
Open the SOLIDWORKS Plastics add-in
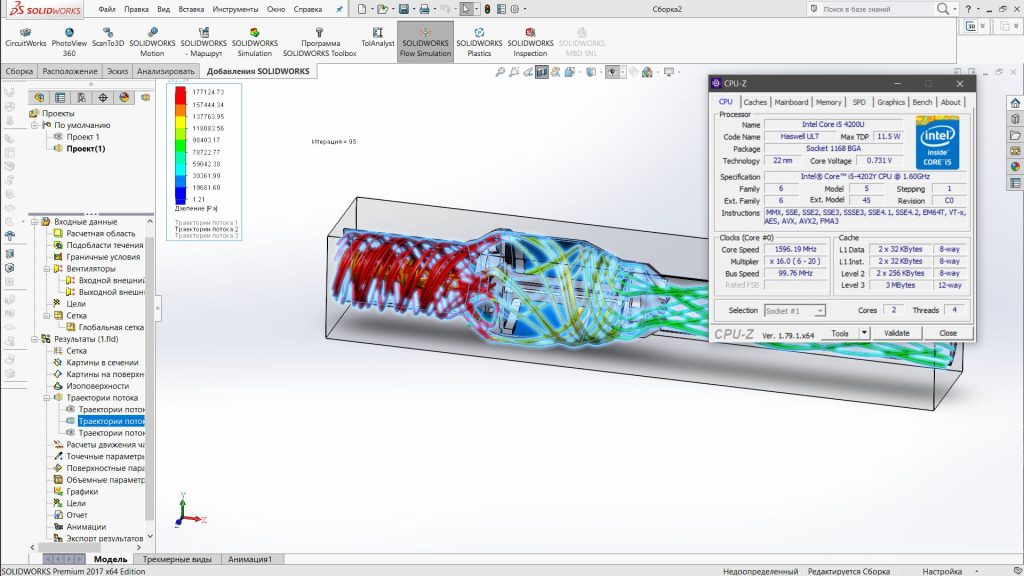479,42
